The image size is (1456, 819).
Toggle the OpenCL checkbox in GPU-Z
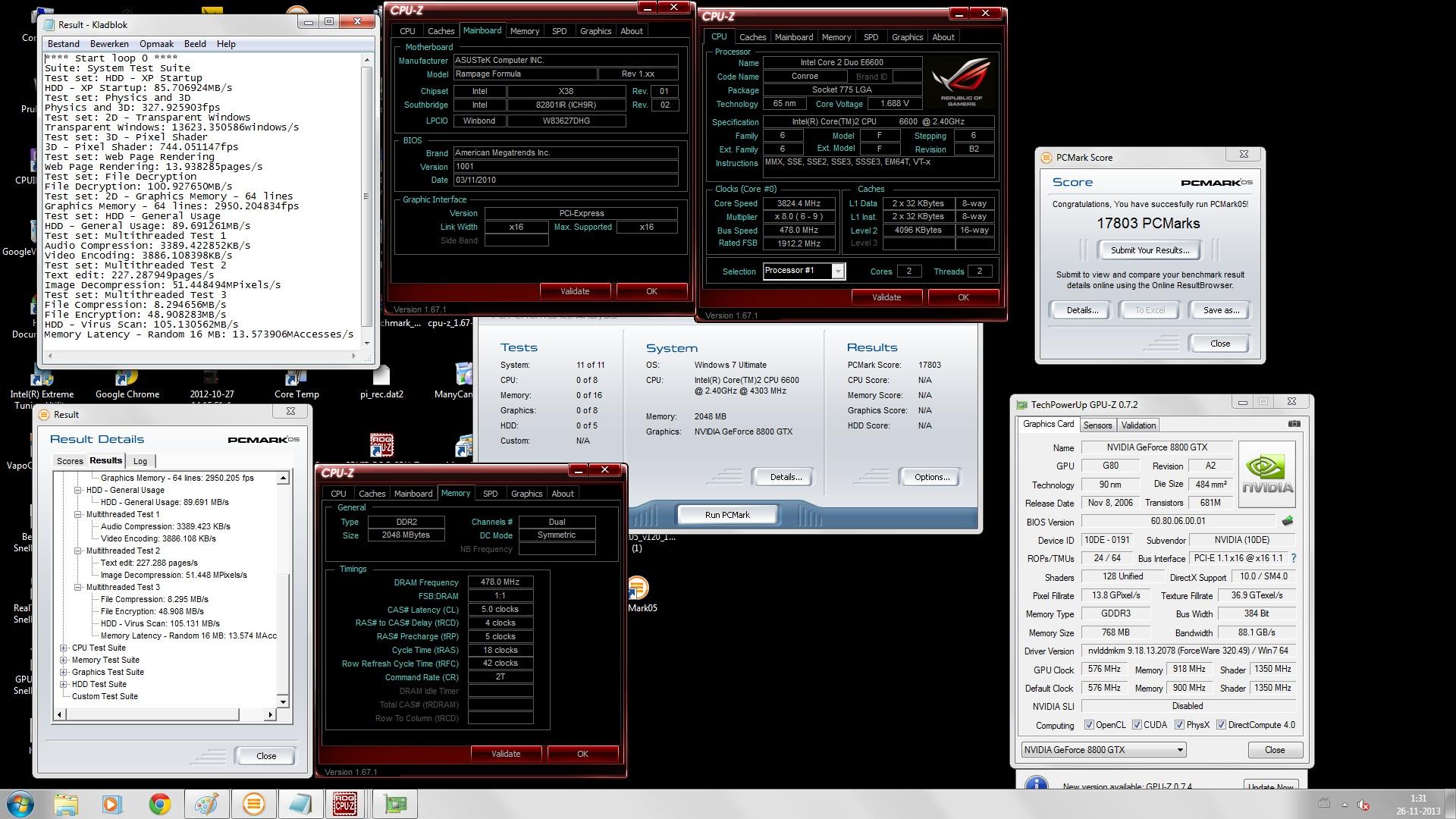tap(1089, 725)
